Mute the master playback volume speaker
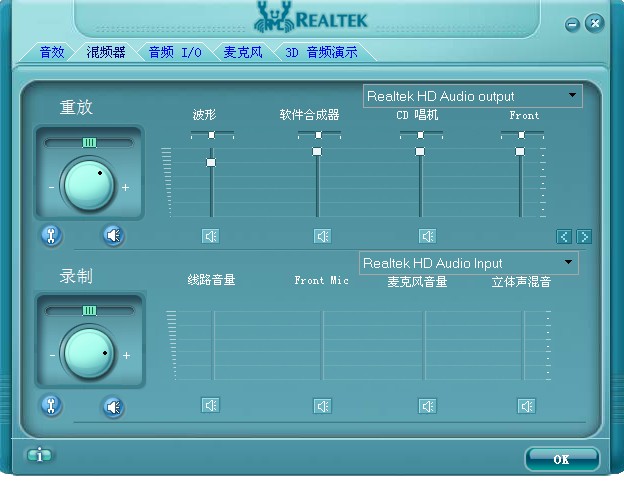624x489 pixels. pyautogui.click(x=114, y=236)
